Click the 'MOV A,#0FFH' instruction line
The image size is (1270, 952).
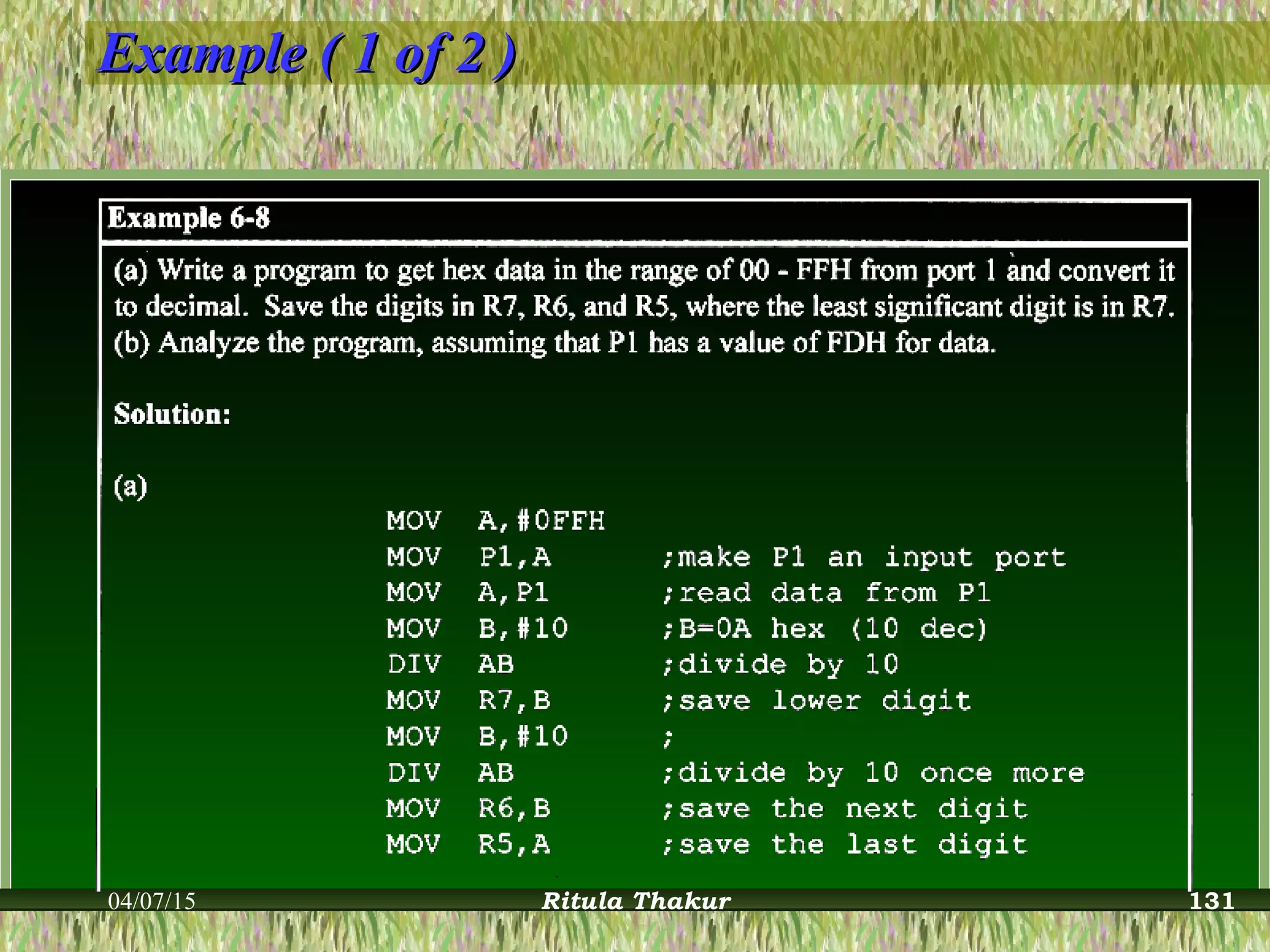495,521
